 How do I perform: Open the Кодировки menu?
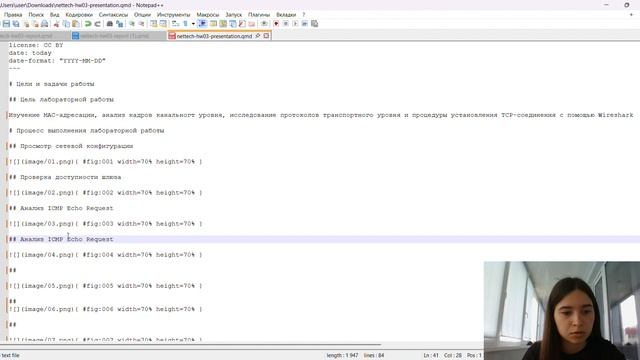(x=79, y=15)
